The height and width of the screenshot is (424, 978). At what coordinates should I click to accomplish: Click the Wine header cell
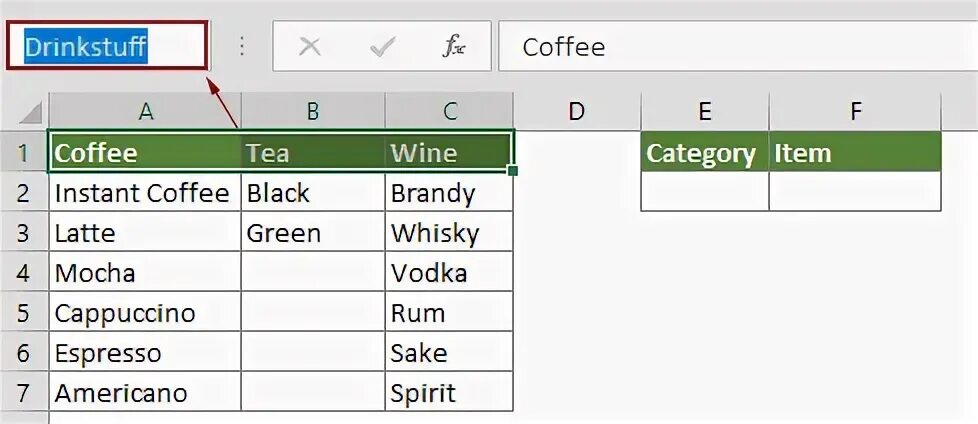[449, 152]
